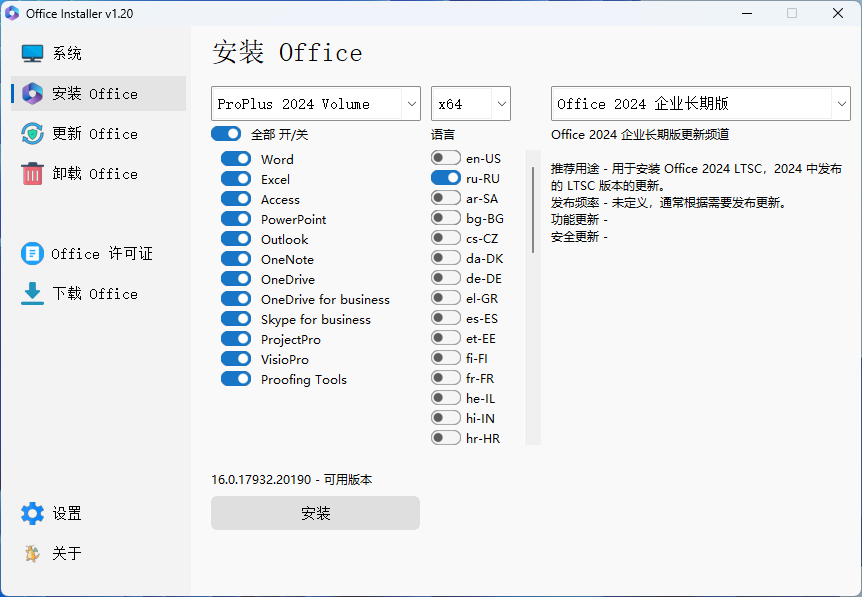The width and height of the screenshot is (862, 597).
Task: Expand the Office 2024 企业长期版 channel dropdown
Action: (700, 103)
